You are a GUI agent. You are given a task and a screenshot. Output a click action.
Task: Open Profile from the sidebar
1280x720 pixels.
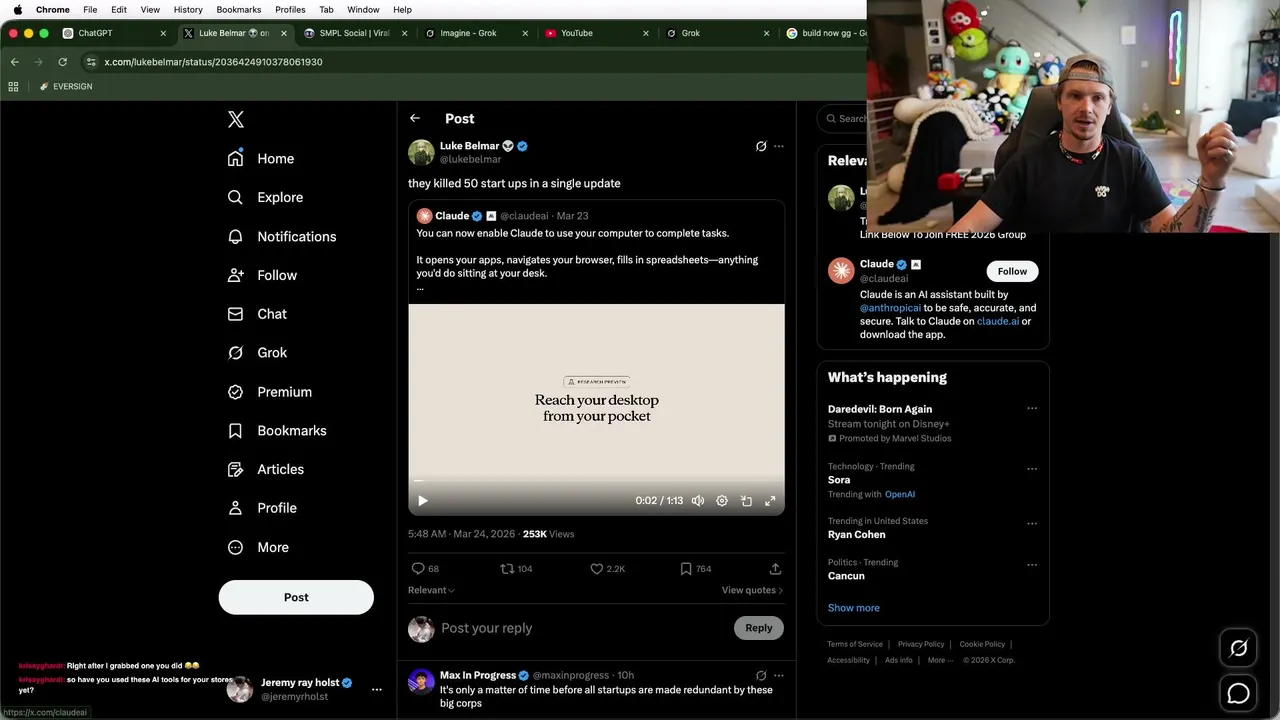click(262, 508)
